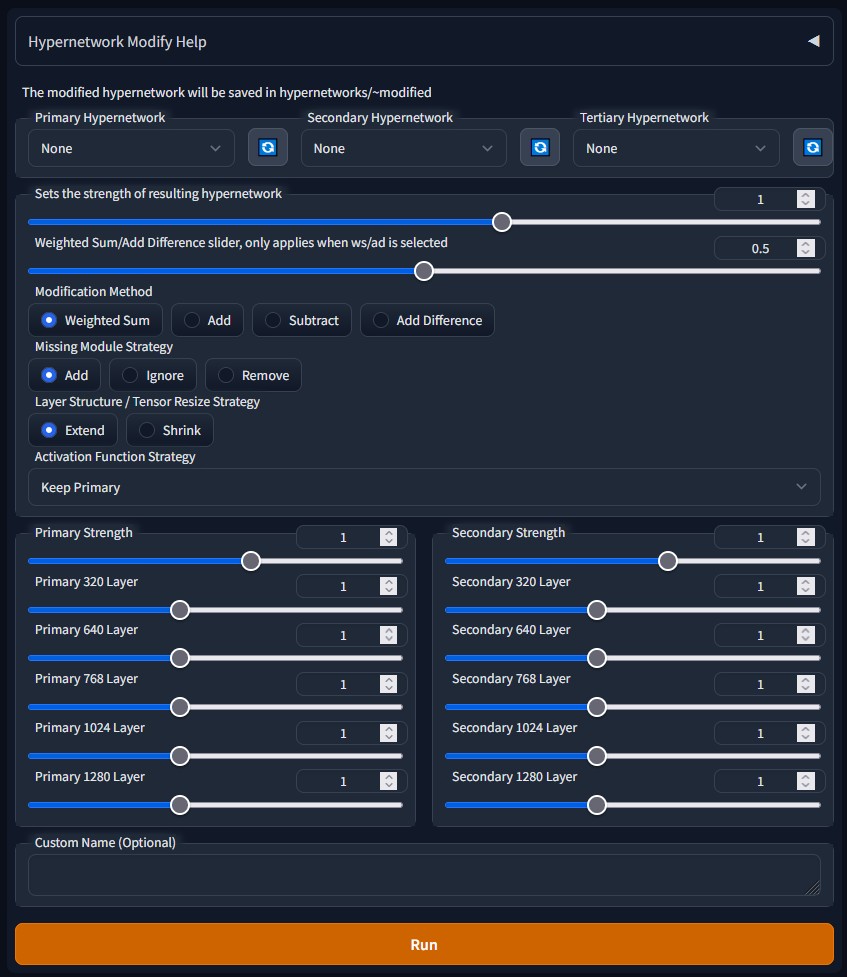The width and height of the screenshot is (847, 977).
Task: Click the Weighted Sum/Add Difference slider
Action: (x=424, y=271)
